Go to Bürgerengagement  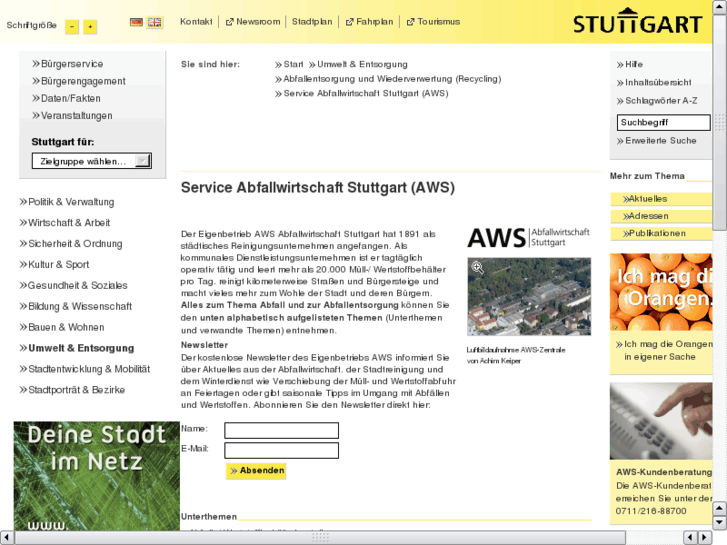coord(79,81)
